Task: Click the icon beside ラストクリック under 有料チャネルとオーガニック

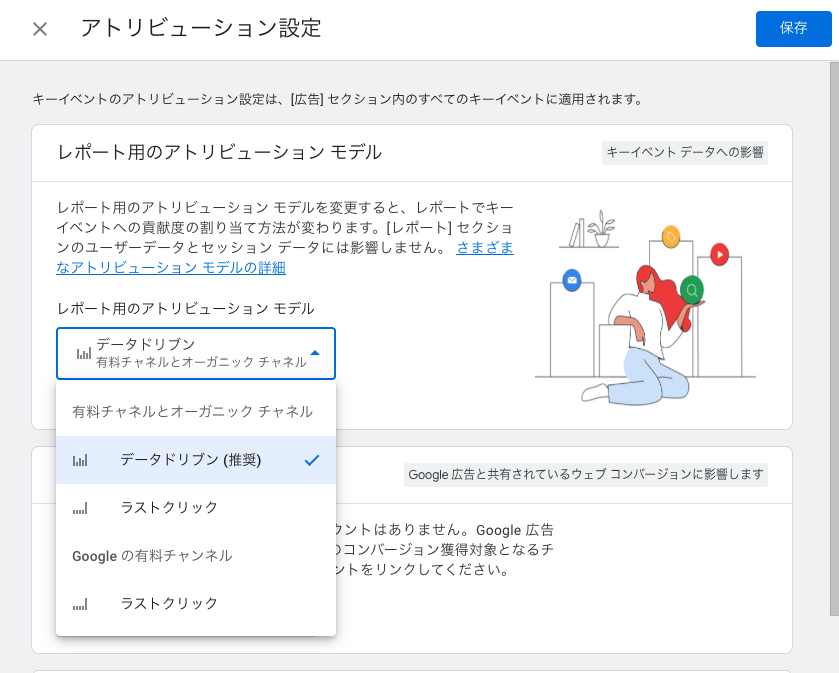Action: 80,508
